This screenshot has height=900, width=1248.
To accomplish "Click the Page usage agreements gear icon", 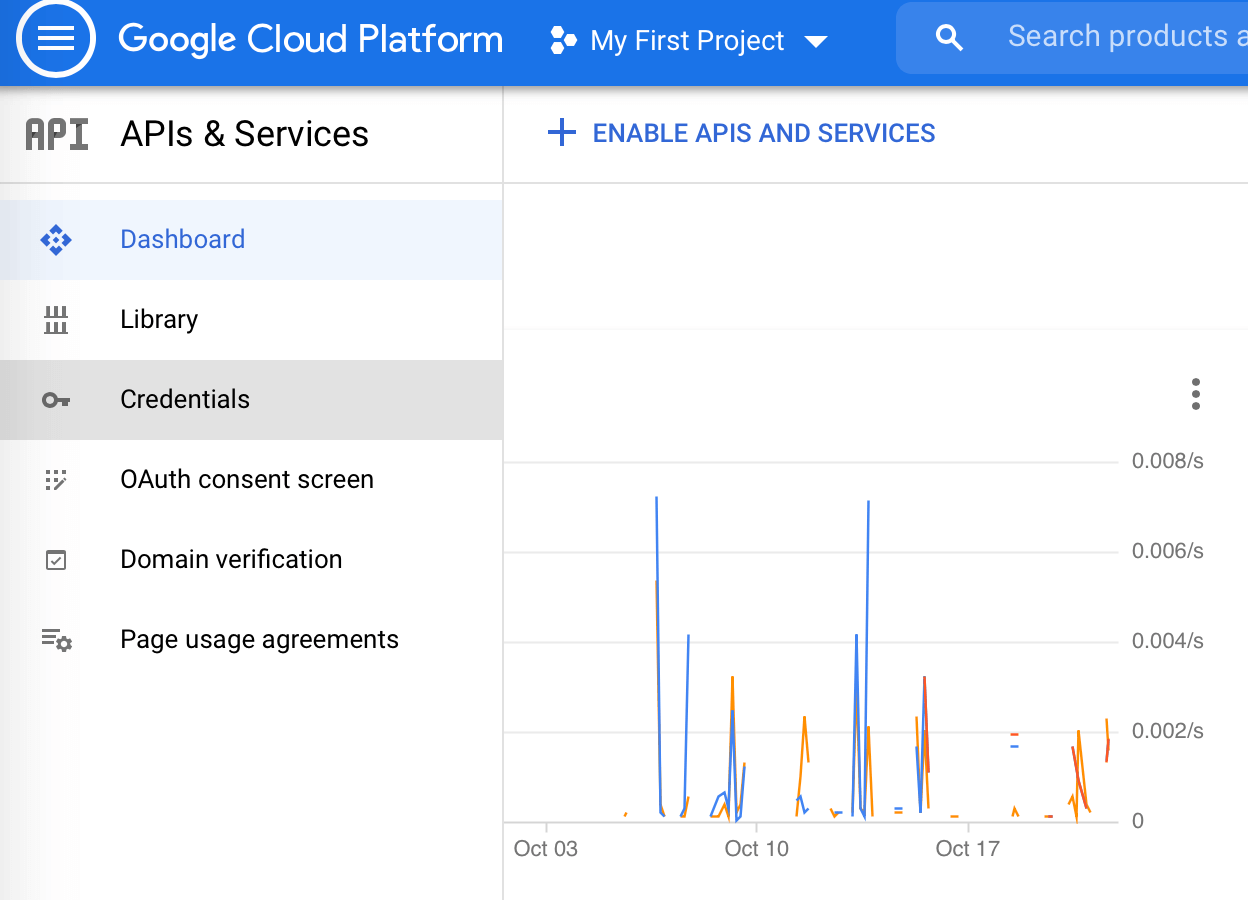I will [x=57, y=640].
